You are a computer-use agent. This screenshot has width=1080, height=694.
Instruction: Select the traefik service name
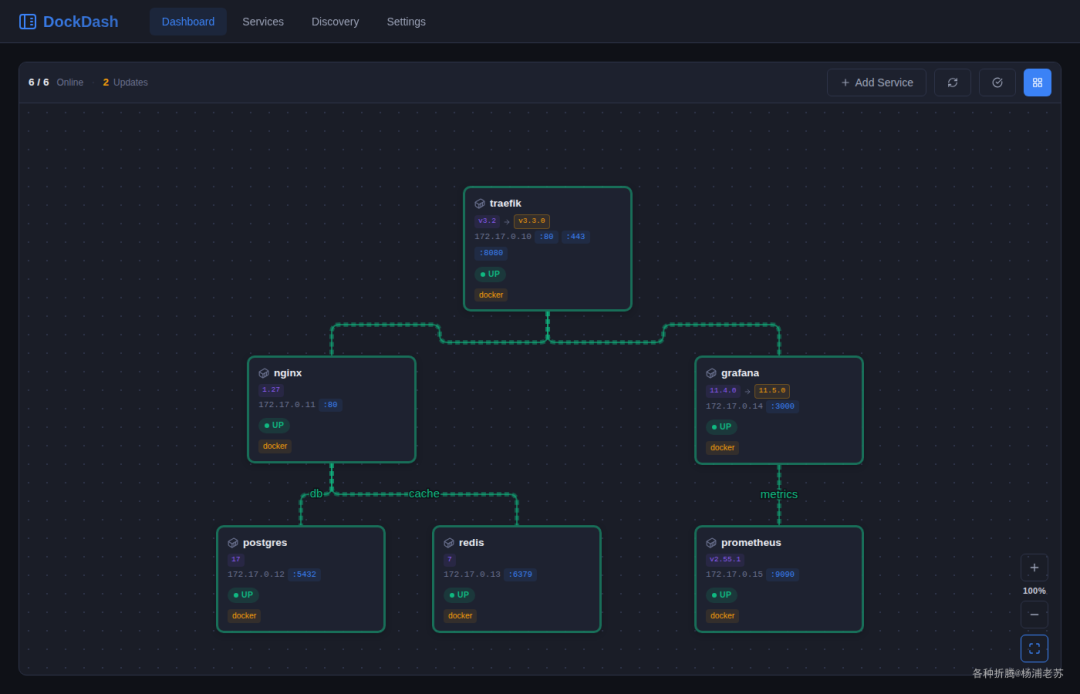[x=506, y=203]
